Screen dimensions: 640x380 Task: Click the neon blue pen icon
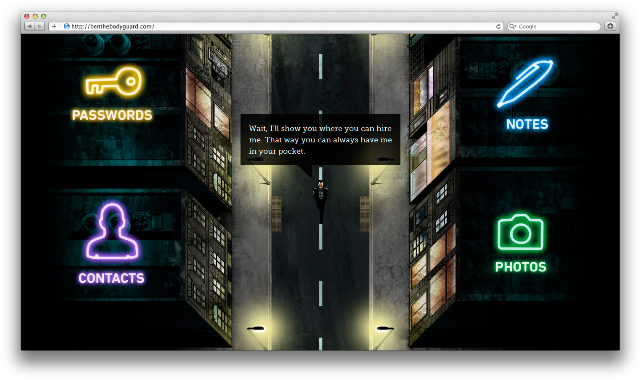pyautogui.click(x=525, y=84)
